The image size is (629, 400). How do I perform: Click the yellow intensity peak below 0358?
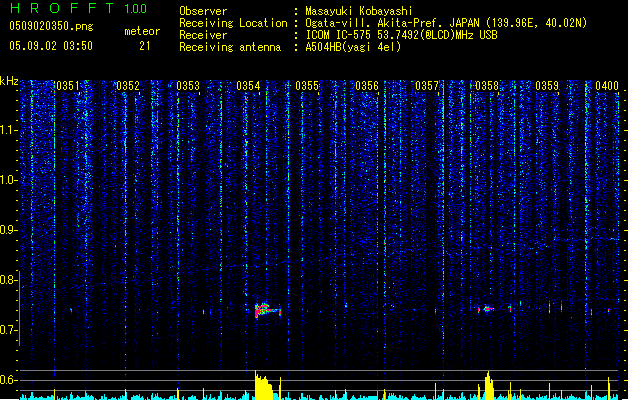click(489, 386)
